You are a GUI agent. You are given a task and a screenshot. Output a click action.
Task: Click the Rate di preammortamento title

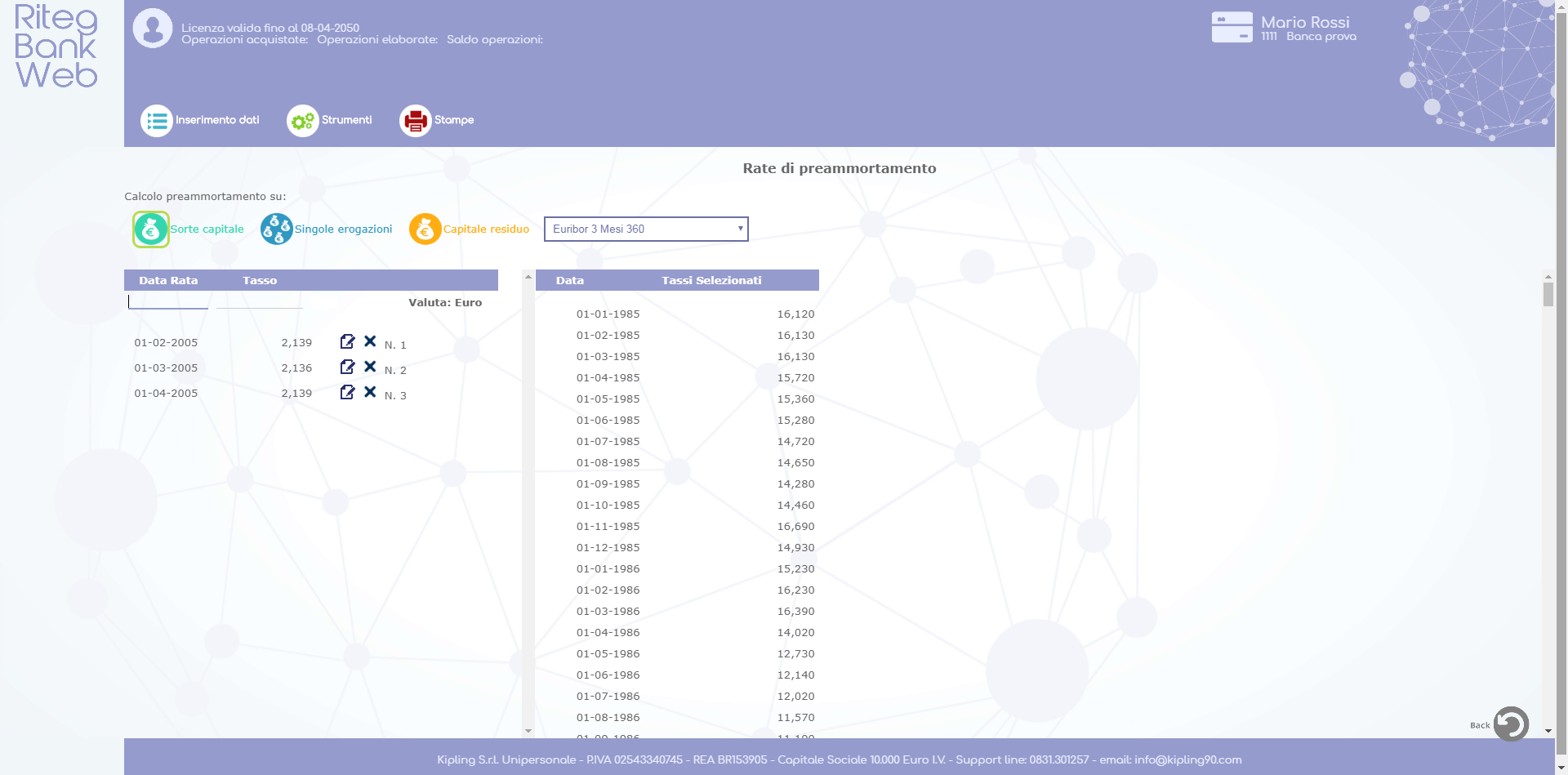(x=840, y=168)
